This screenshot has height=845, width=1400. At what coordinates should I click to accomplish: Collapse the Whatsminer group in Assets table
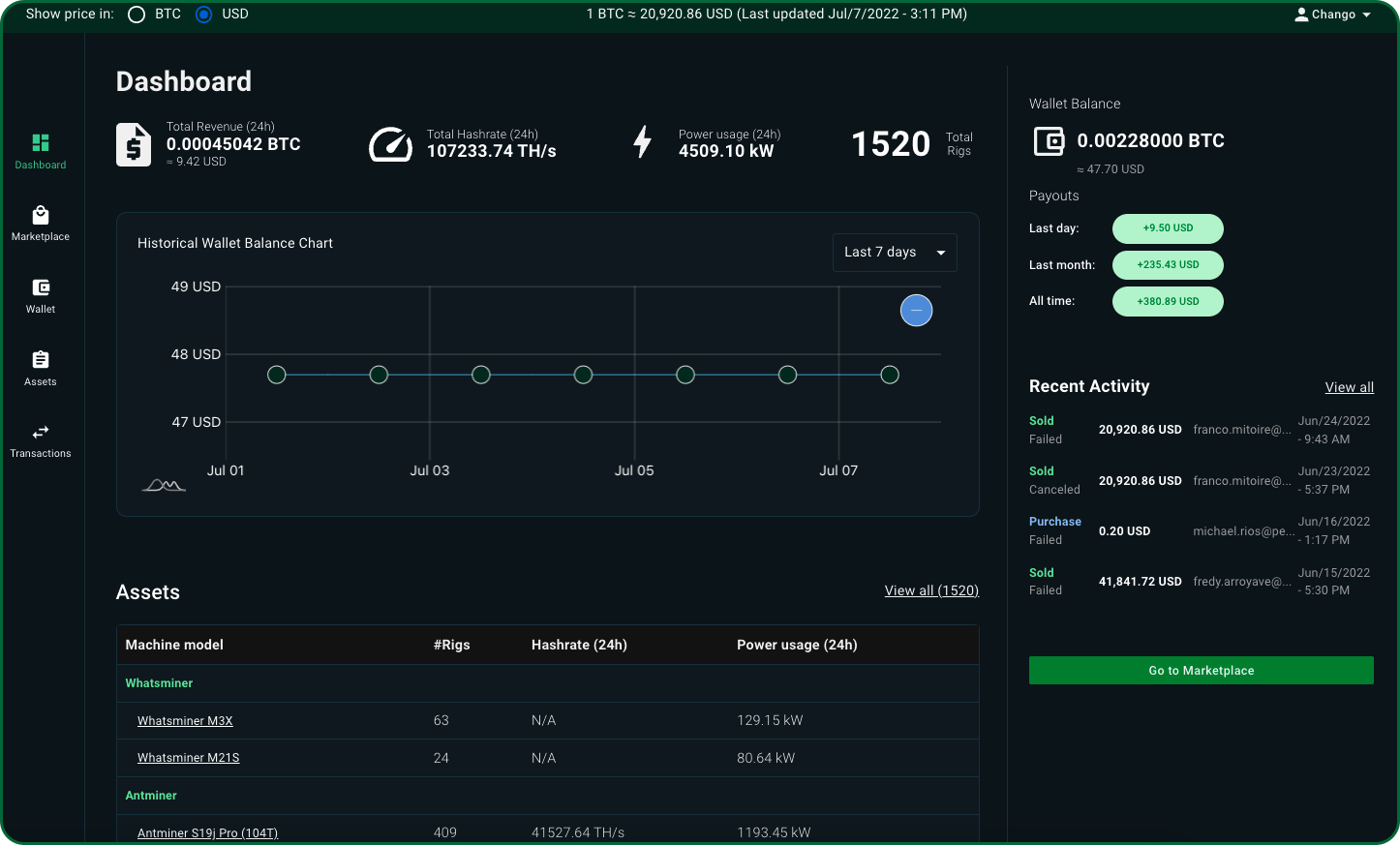(159, 682)
